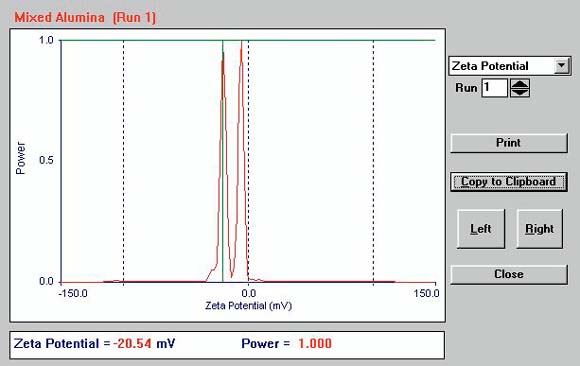Close the zeta potential window

click(509, 274)
